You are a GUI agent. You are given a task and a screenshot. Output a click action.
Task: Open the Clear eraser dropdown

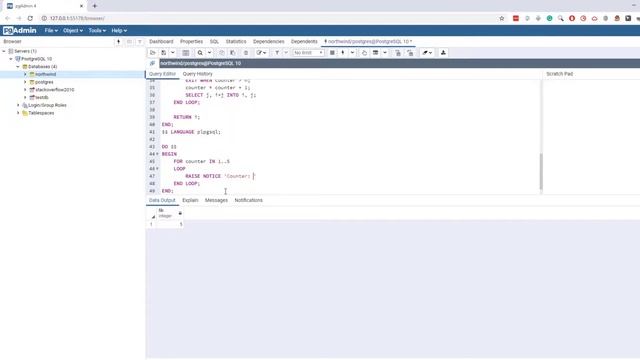point(427,53)
